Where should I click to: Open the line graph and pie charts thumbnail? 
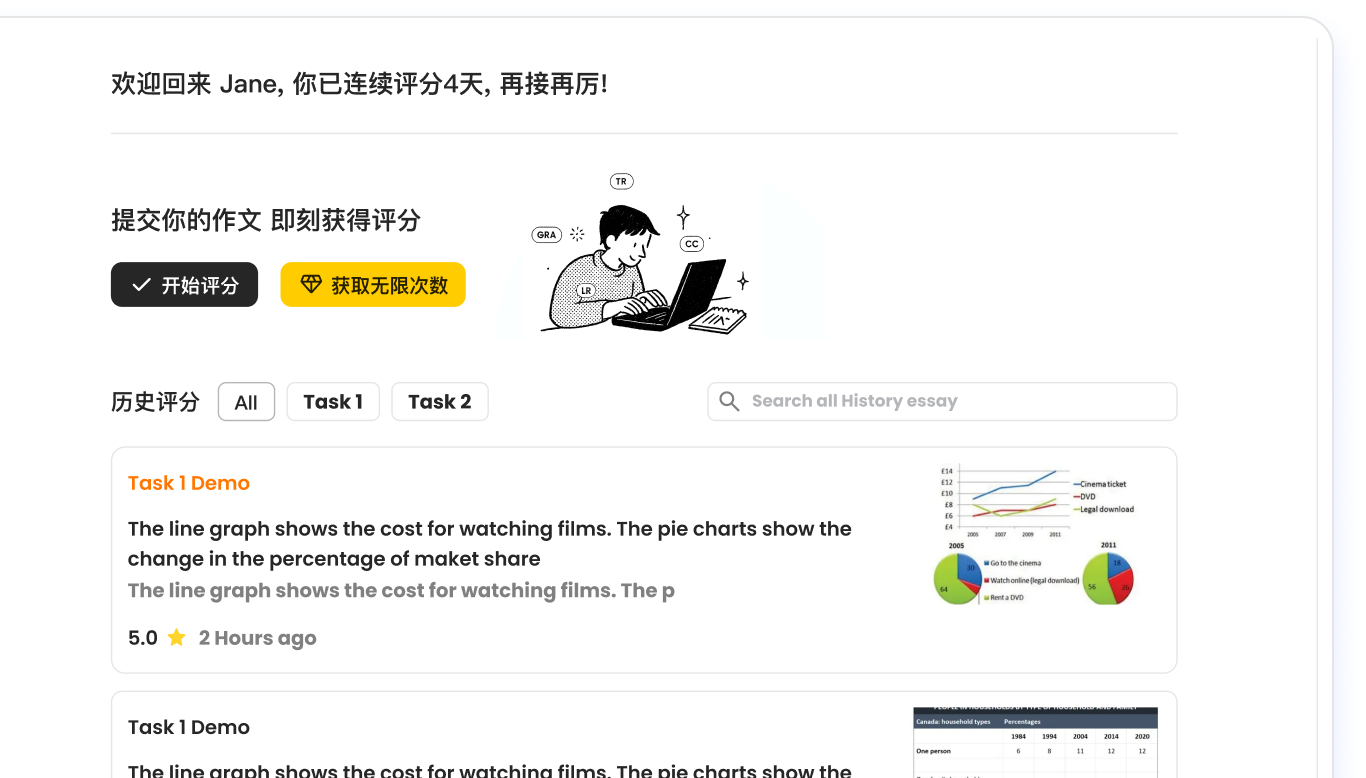pyautogui.click(x=1037, y=535)
